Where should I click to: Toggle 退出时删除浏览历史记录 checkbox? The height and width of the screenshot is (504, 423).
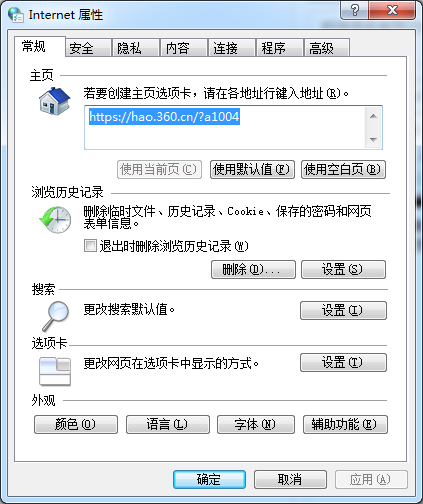[90, 246]
